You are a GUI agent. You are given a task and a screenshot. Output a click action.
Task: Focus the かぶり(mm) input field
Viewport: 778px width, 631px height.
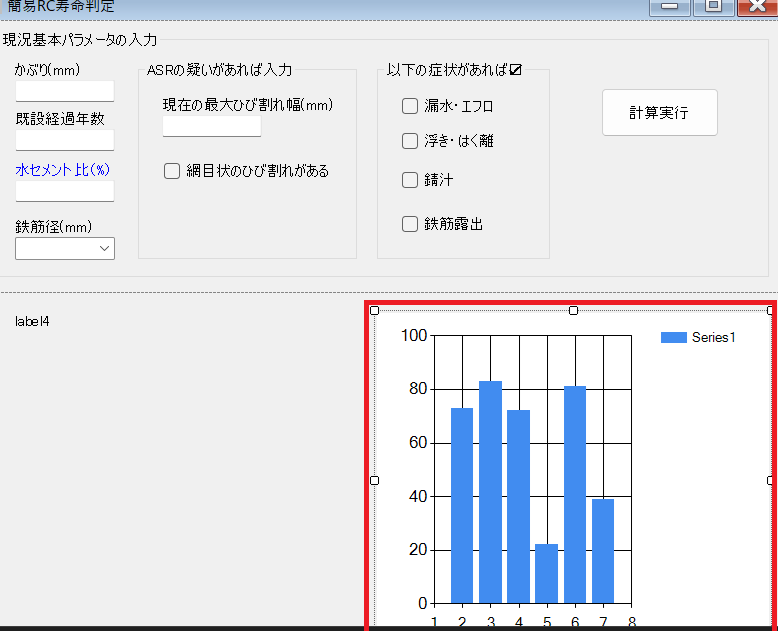click(65, 91)
